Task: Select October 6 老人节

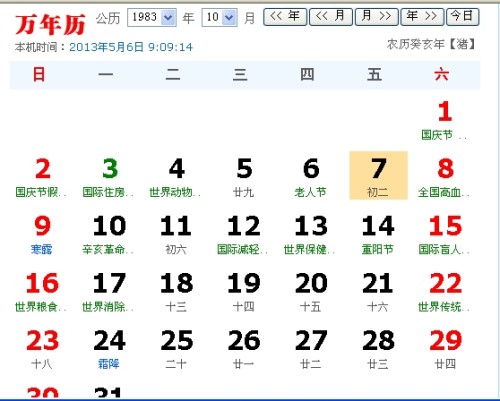Action: (x=311, y=178)
